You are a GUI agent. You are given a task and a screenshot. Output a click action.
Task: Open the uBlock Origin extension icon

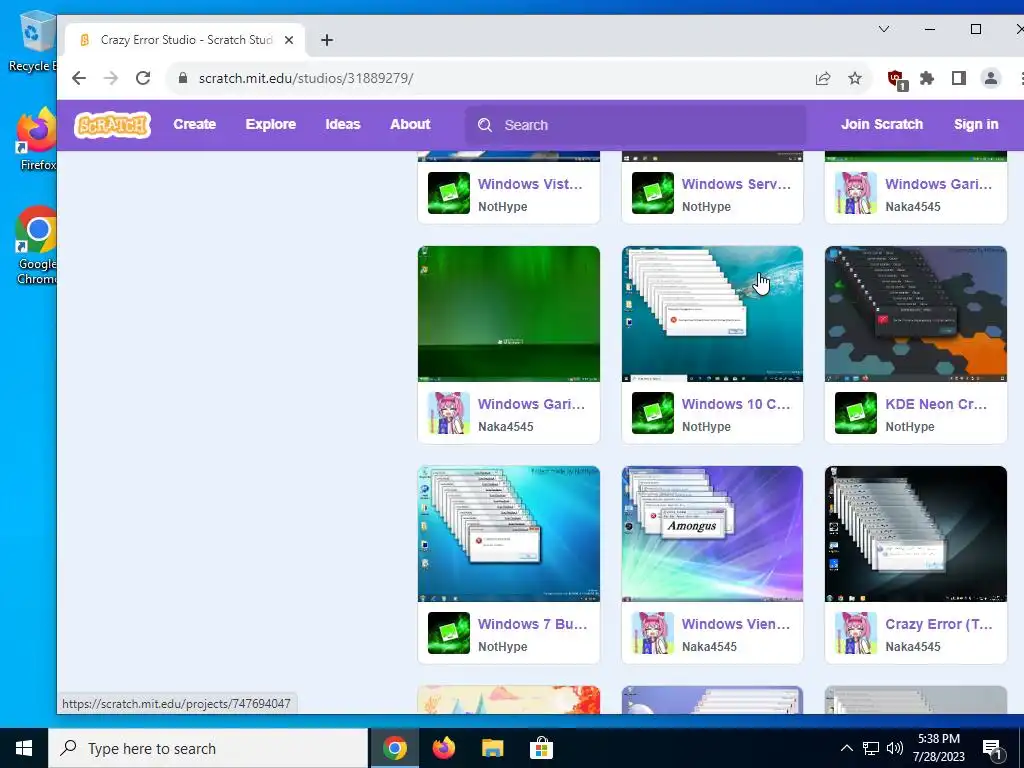[x=897, y=80]
